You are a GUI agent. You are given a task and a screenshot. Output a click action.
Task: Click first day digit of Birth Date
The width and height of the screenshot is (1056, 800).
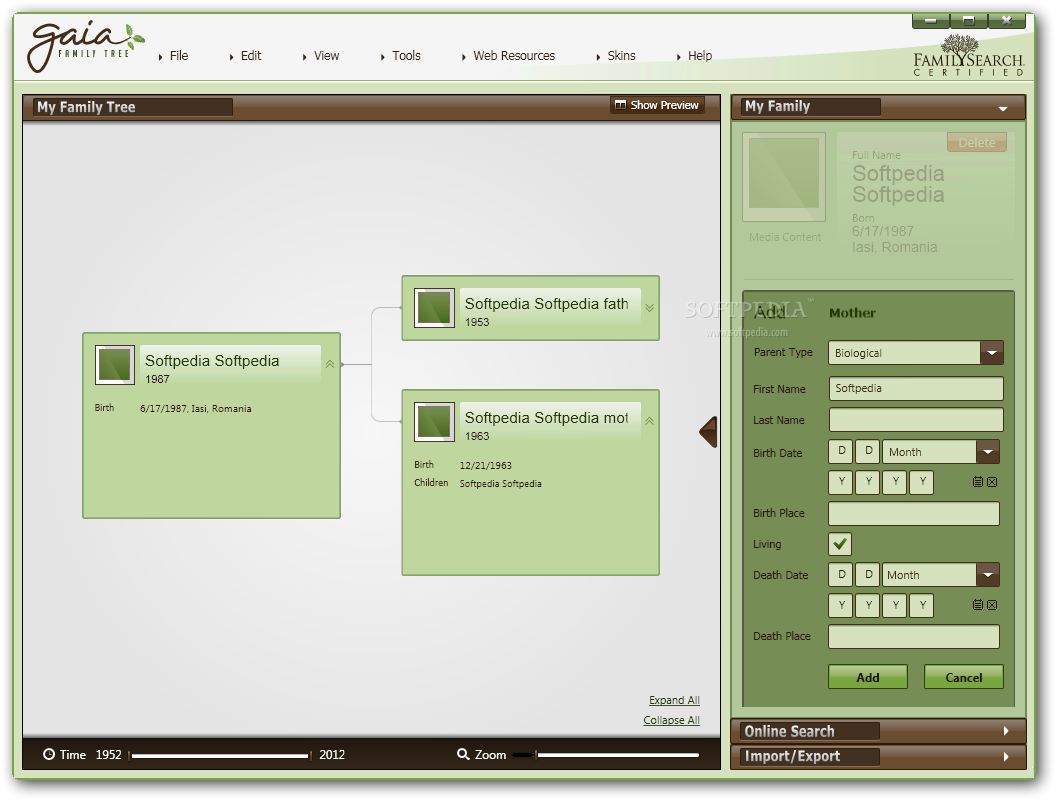coord(841,451)
